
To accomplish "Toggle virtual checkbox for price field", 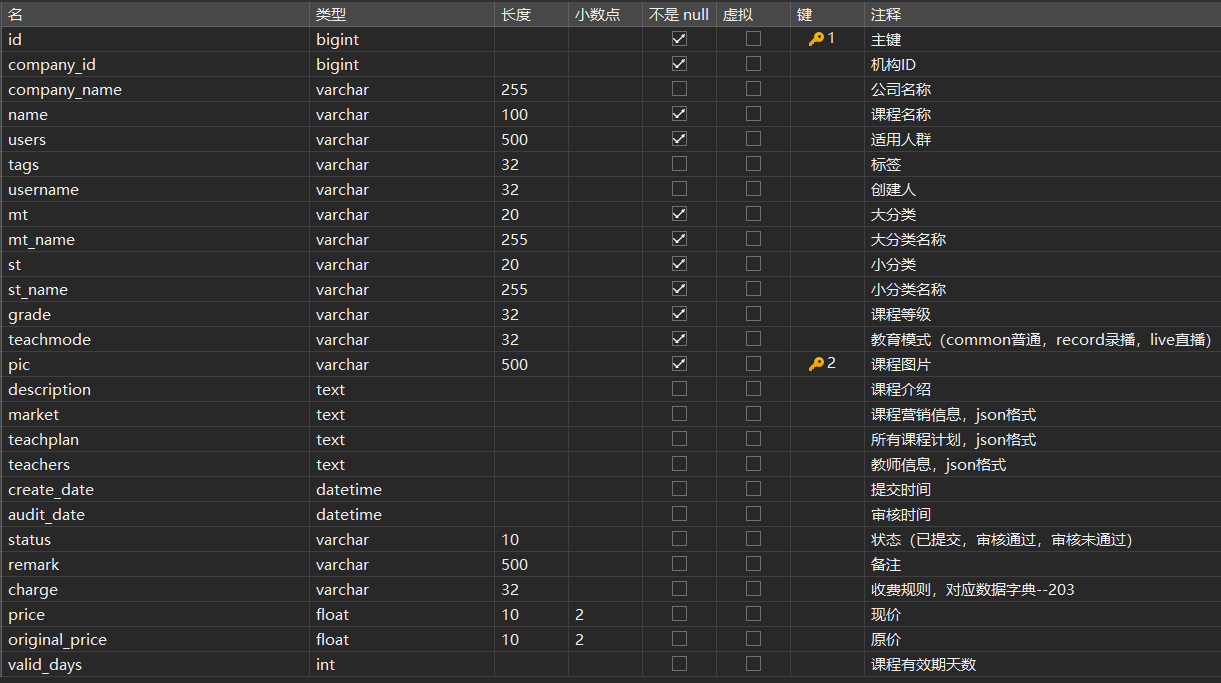I will (x=753, y=614).
